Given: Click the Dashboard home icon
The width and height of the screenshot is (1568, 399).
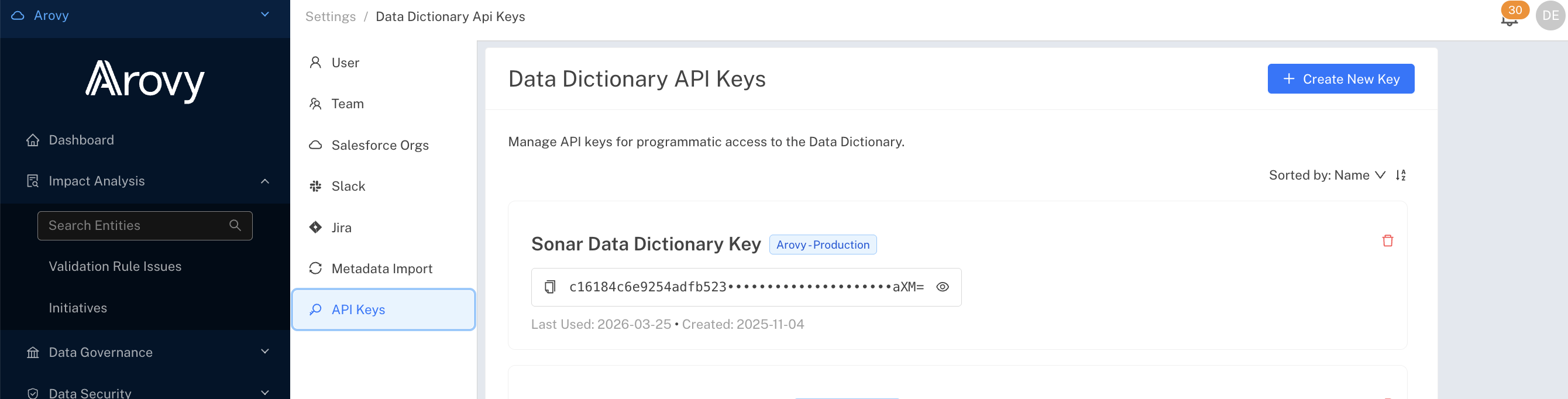Looking at the screenshot, I should (x=33, y=140).
